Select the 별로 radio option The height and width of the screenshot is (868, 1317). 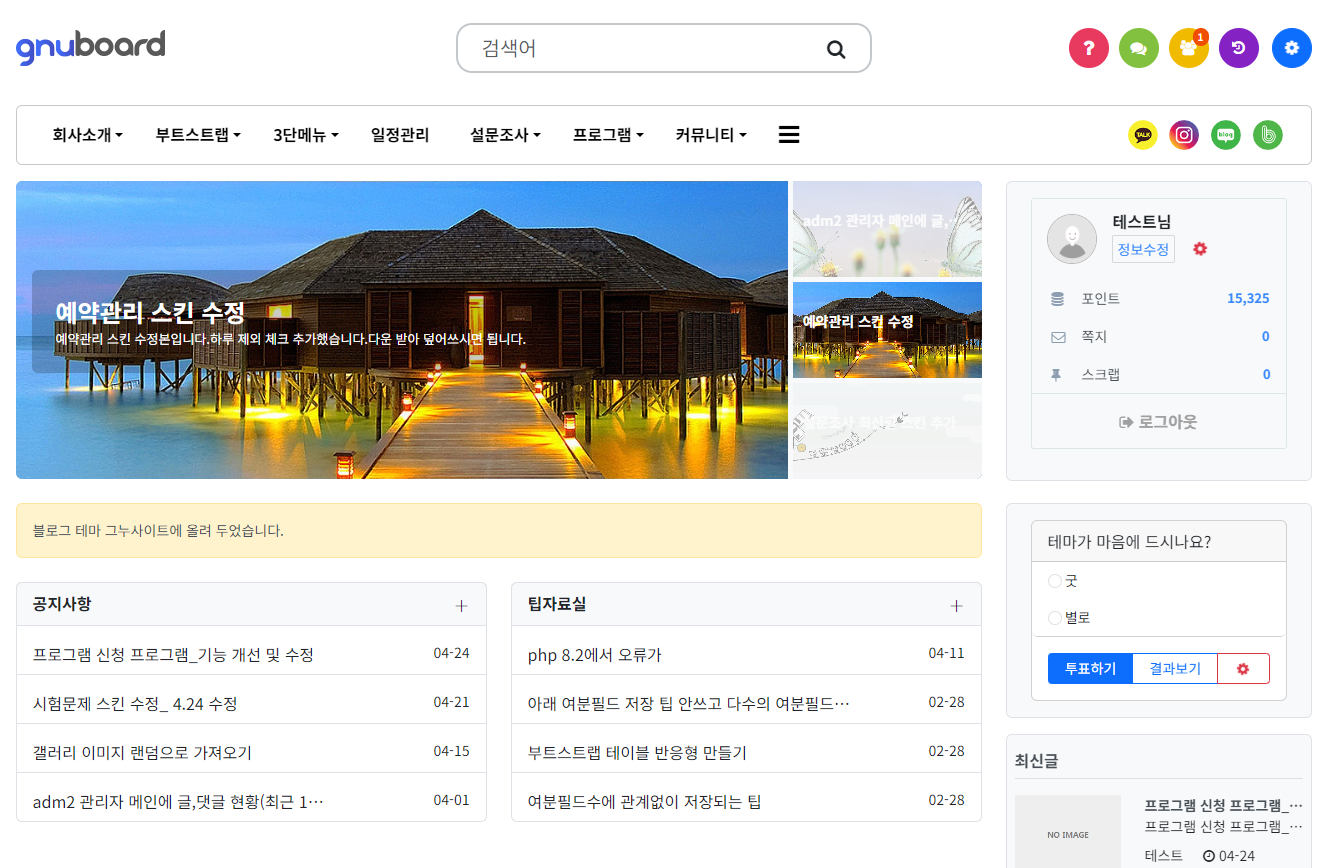[x=1055, y=618]
